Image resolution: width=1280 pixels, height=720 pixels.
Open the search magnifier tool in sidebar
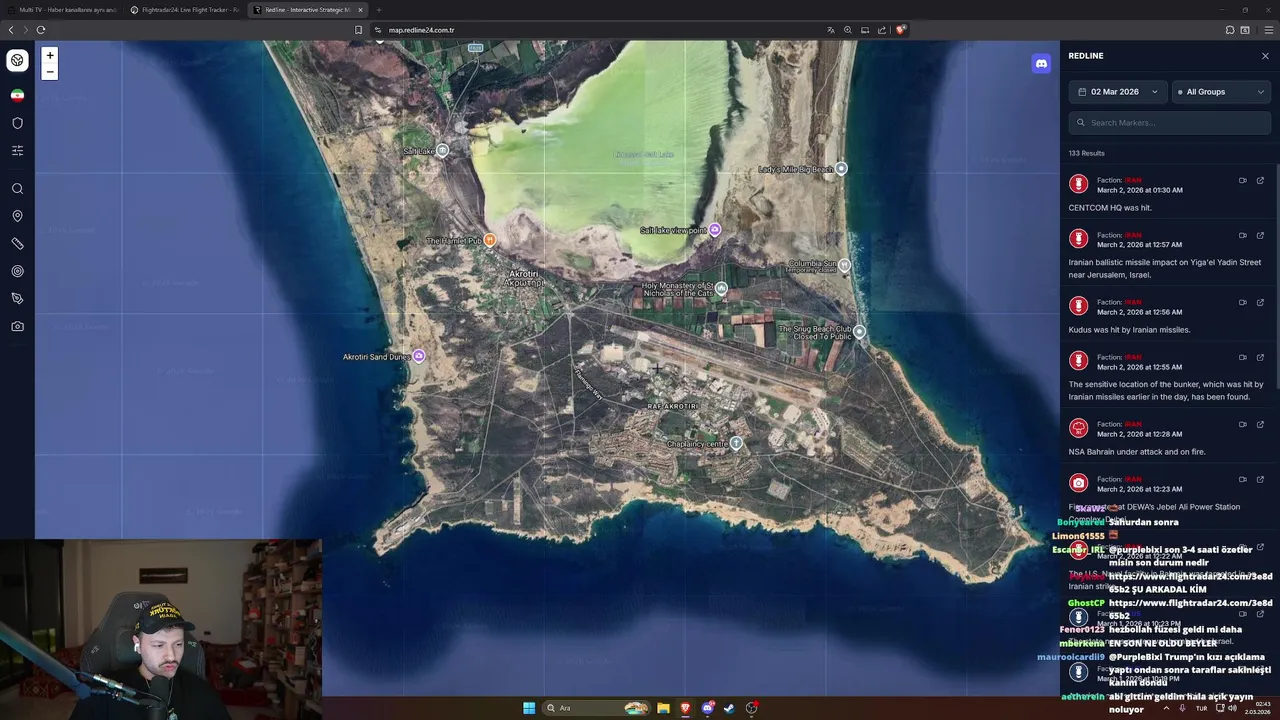[x=17, y=189]
